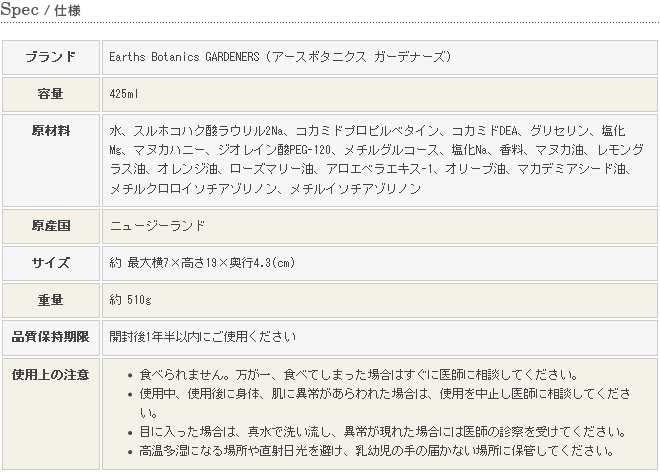Click the 開封後1年半以内にご使用ください text
The image size is (660, 472).
pos(202,337)
